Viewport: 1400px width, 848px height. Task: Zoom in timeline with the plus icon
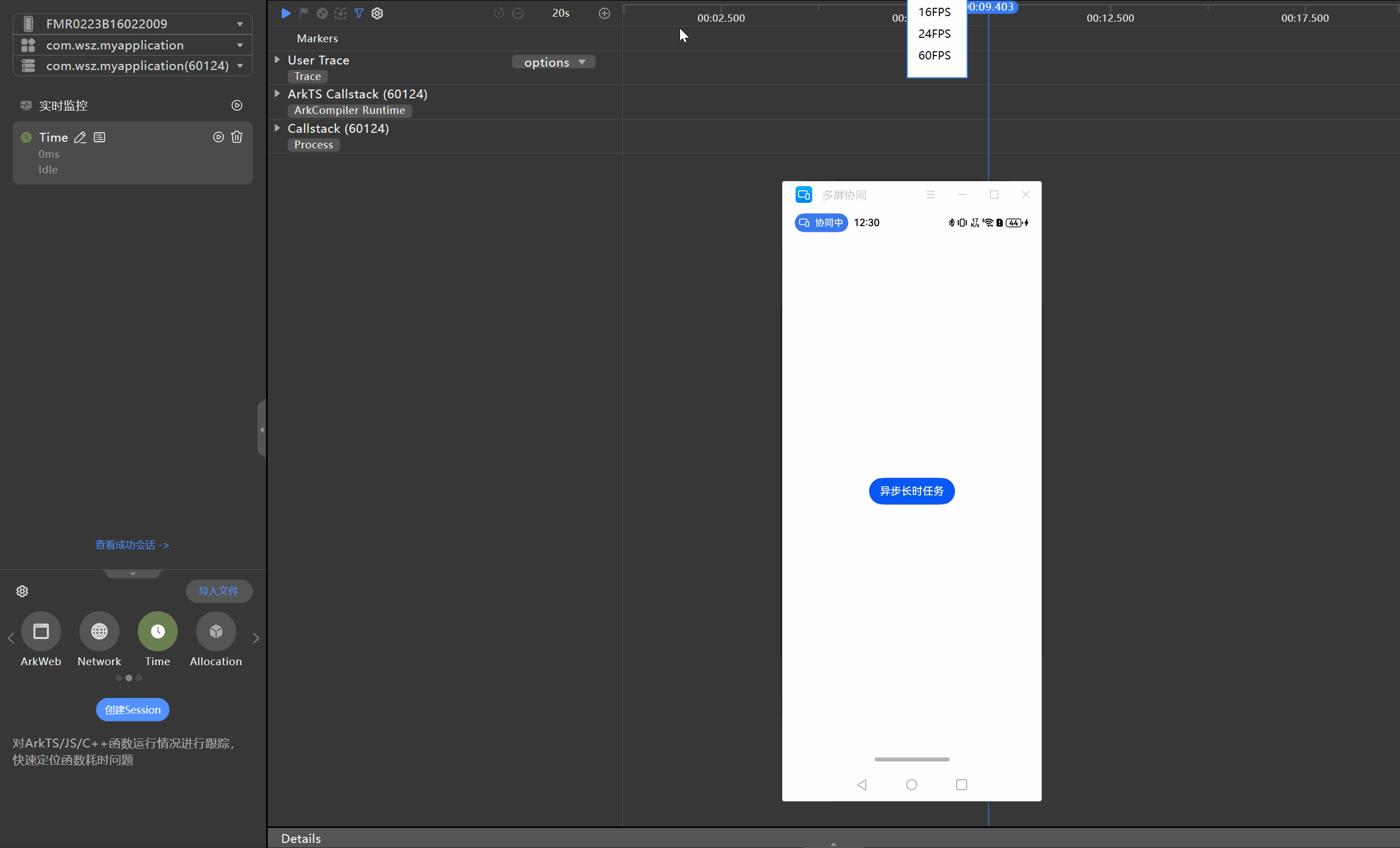[x=604, y=13]
